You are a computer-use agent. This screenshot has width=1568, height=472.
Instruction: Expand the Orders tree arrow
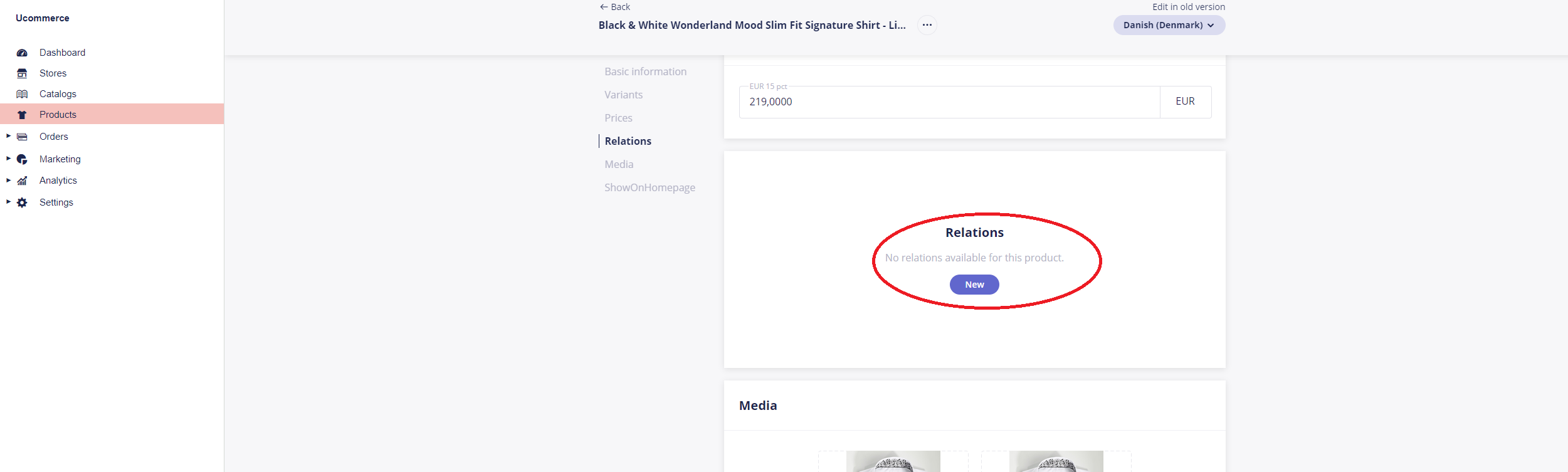pos(8,136)
